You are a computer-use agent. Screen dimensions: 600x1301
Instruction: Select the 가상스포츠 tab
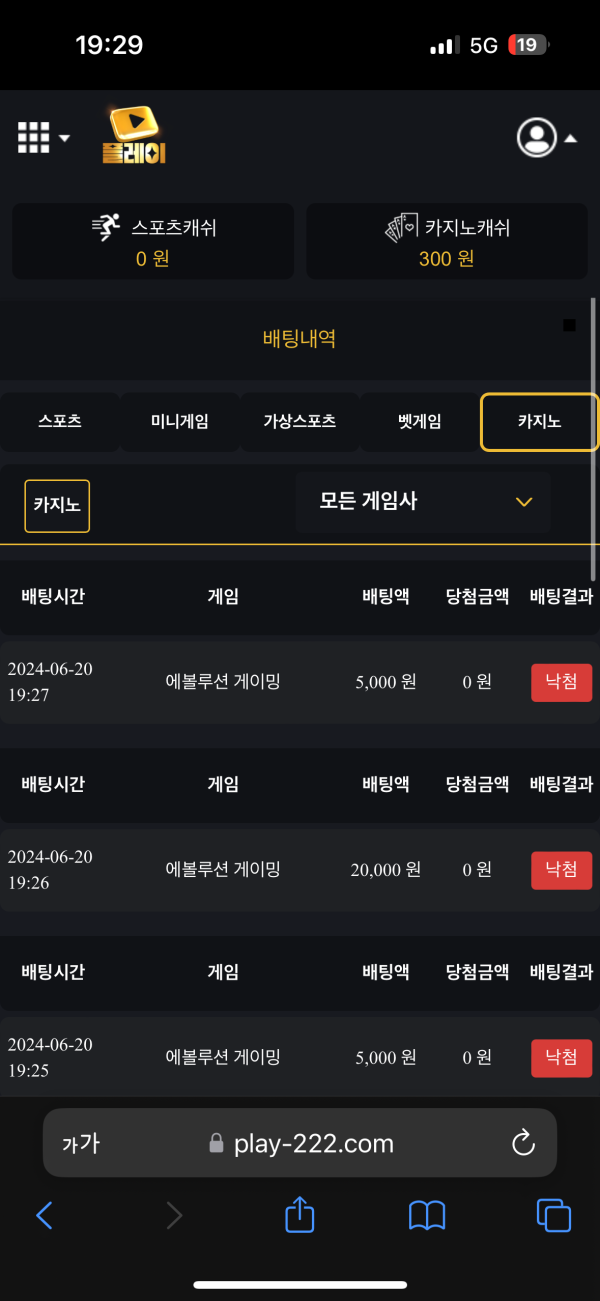(300, 422)
